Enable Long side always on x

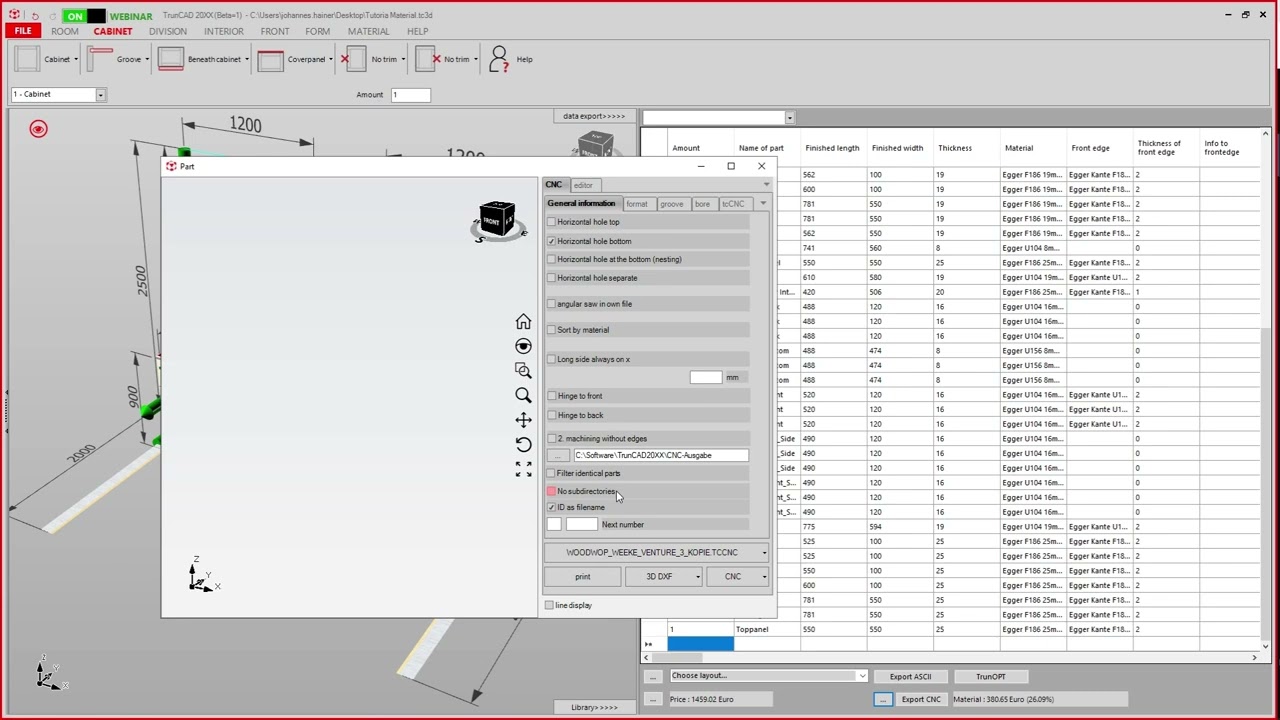[x=551, y=359]
